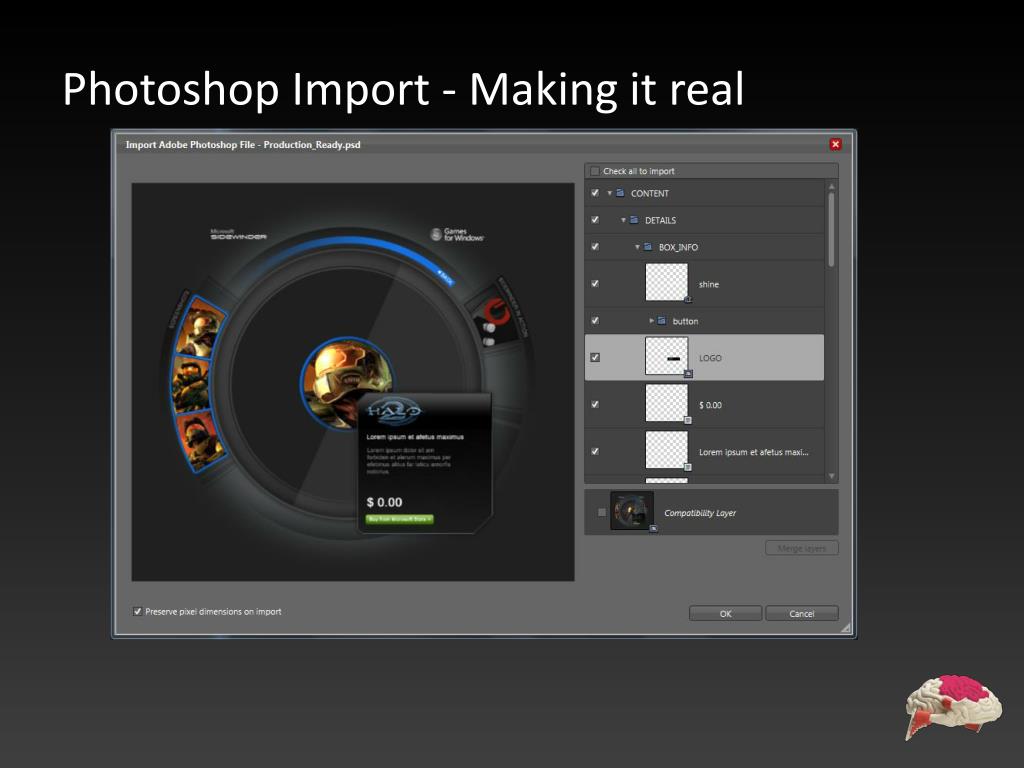Click the 'BOX_INFO' group label

(x=679, y=247)
